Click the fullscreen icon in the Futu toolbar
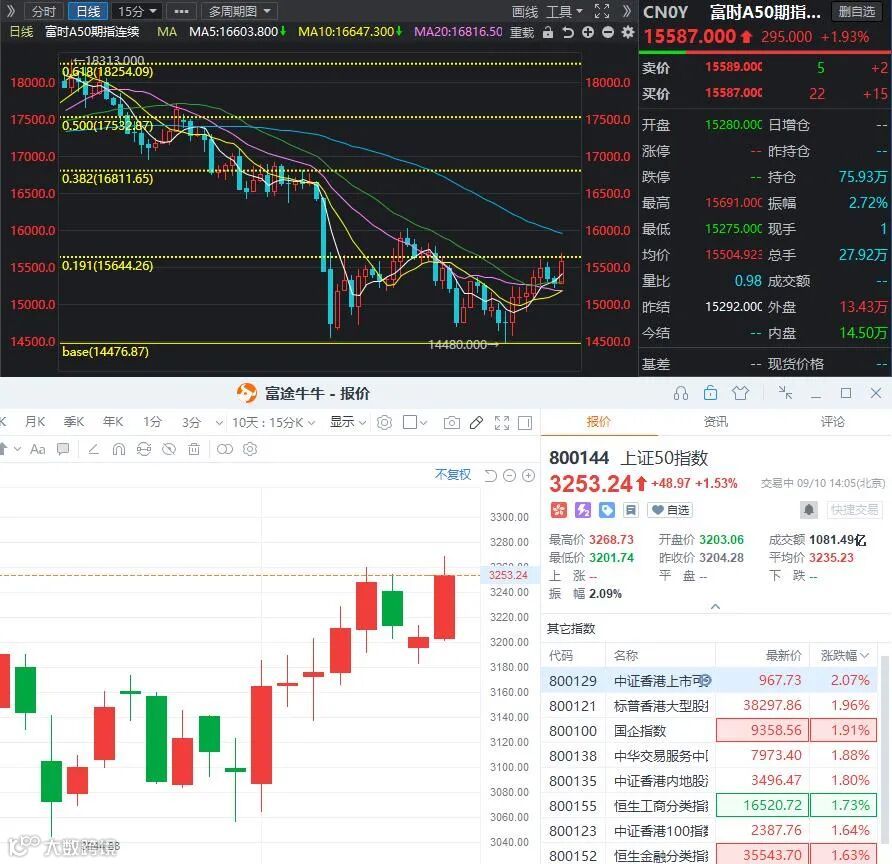Screen dimensions: 892x864 (x=502, y=423)
